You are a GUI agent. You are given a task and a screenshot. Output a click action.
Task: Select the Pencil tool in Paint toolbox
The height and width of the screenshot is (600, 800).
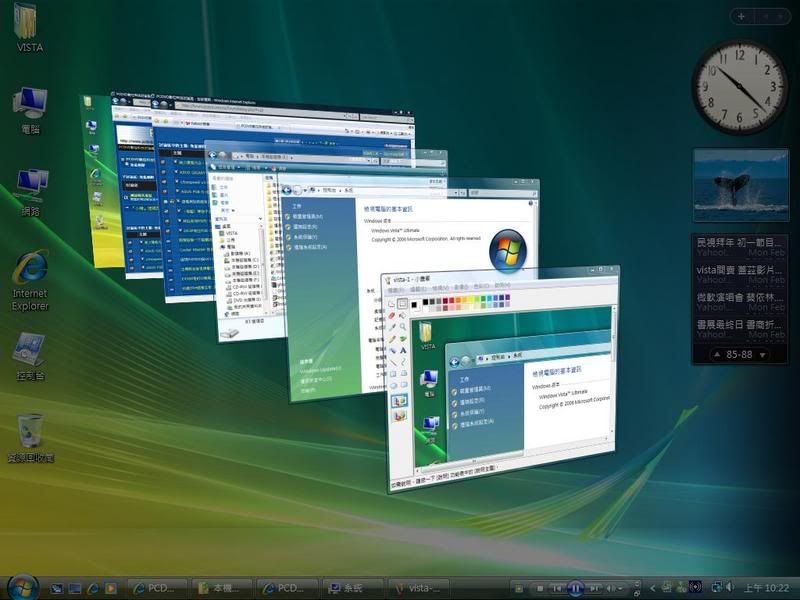[x=392, y=339]
